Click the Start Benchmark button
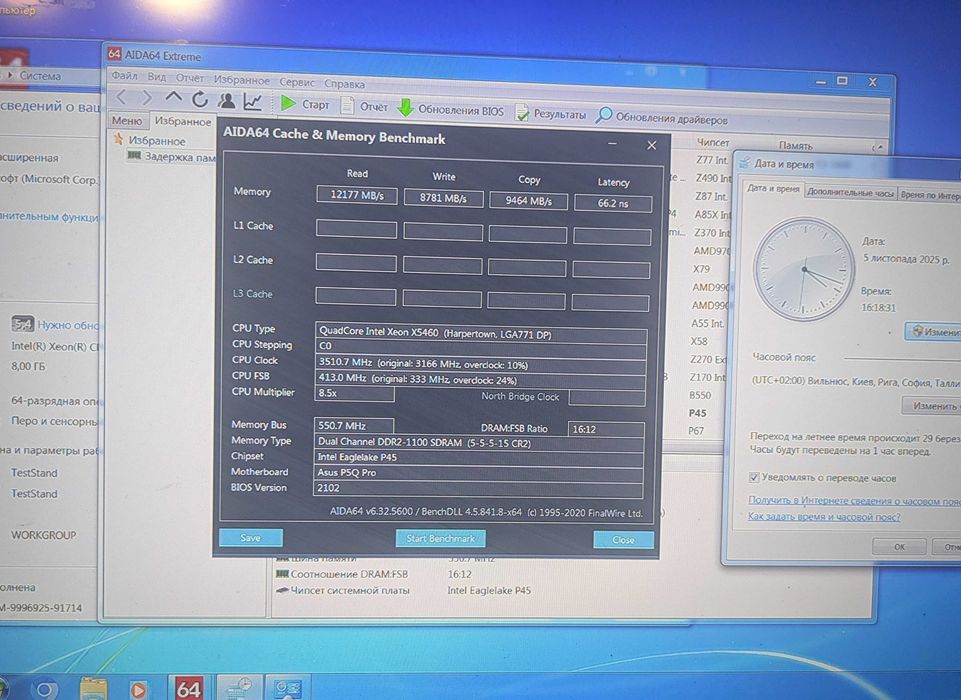The image size is (961, 700). tap(441, 538)
